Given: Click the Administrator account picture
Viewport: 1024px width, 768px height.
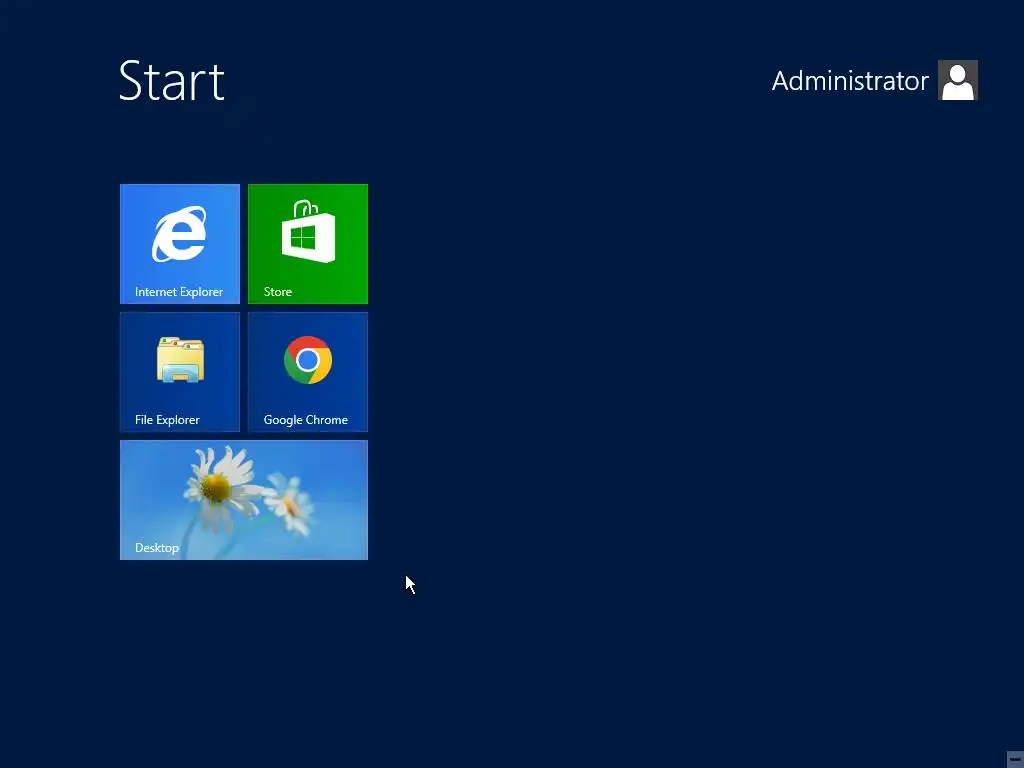Looking at the screenshot, I should tap(957, 80).
